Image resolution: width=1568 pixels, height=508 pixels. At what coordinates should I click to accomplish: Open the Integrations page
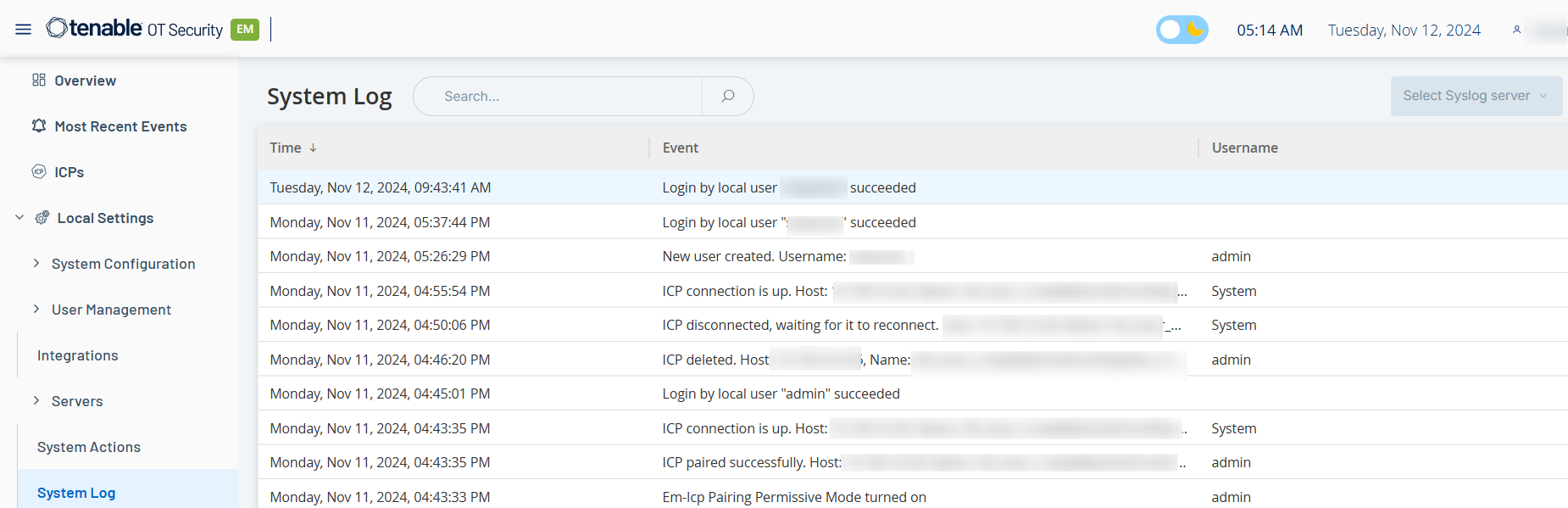pyautogui.click(x=78, y=355)
